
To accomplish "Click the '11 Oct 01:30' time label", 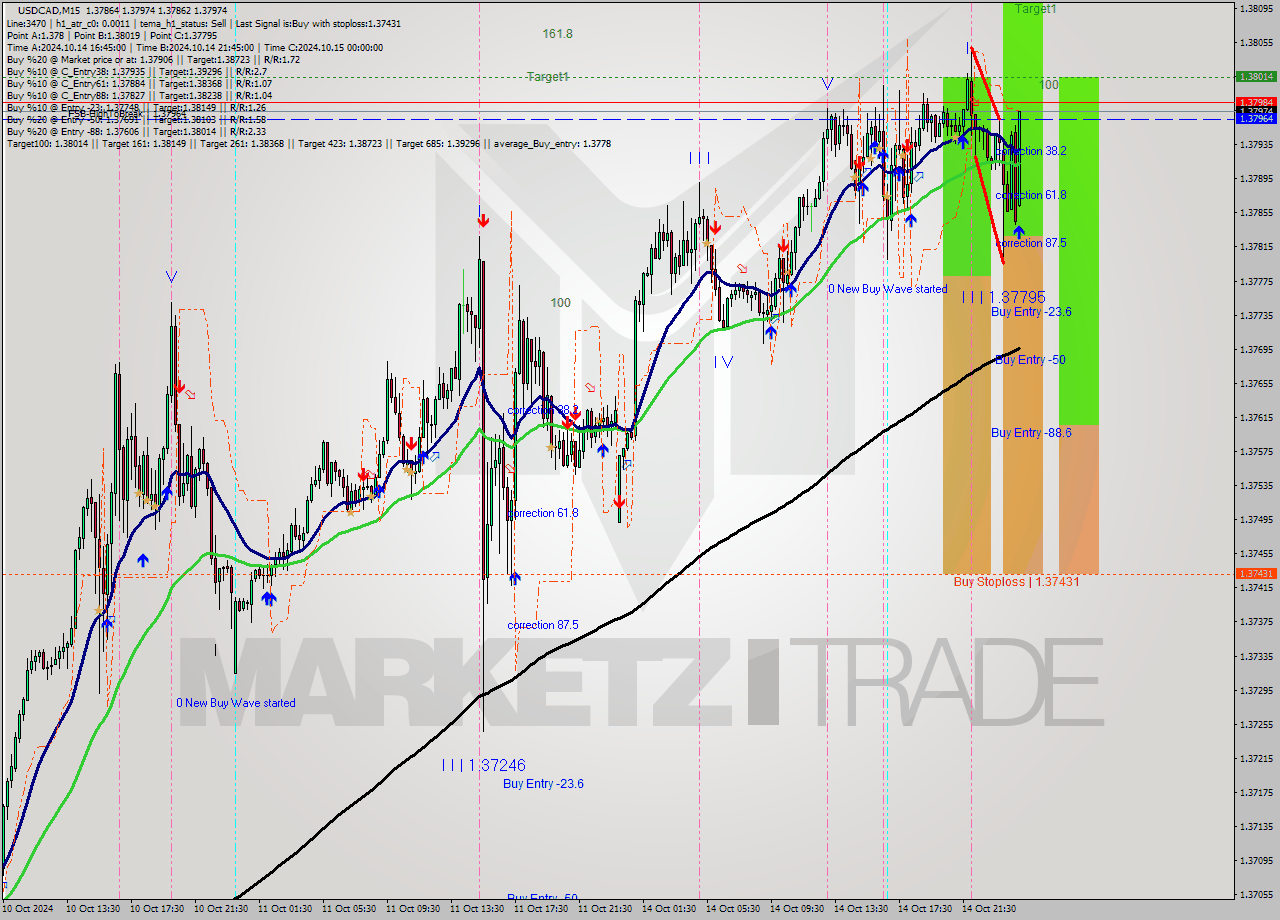I will pyautogui.click(x=286, y=909).
